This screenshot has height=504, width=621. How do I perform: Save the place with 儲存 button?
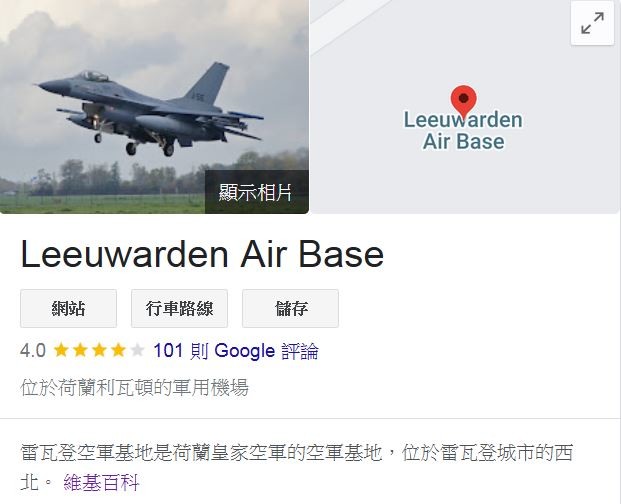coord(290,308)
